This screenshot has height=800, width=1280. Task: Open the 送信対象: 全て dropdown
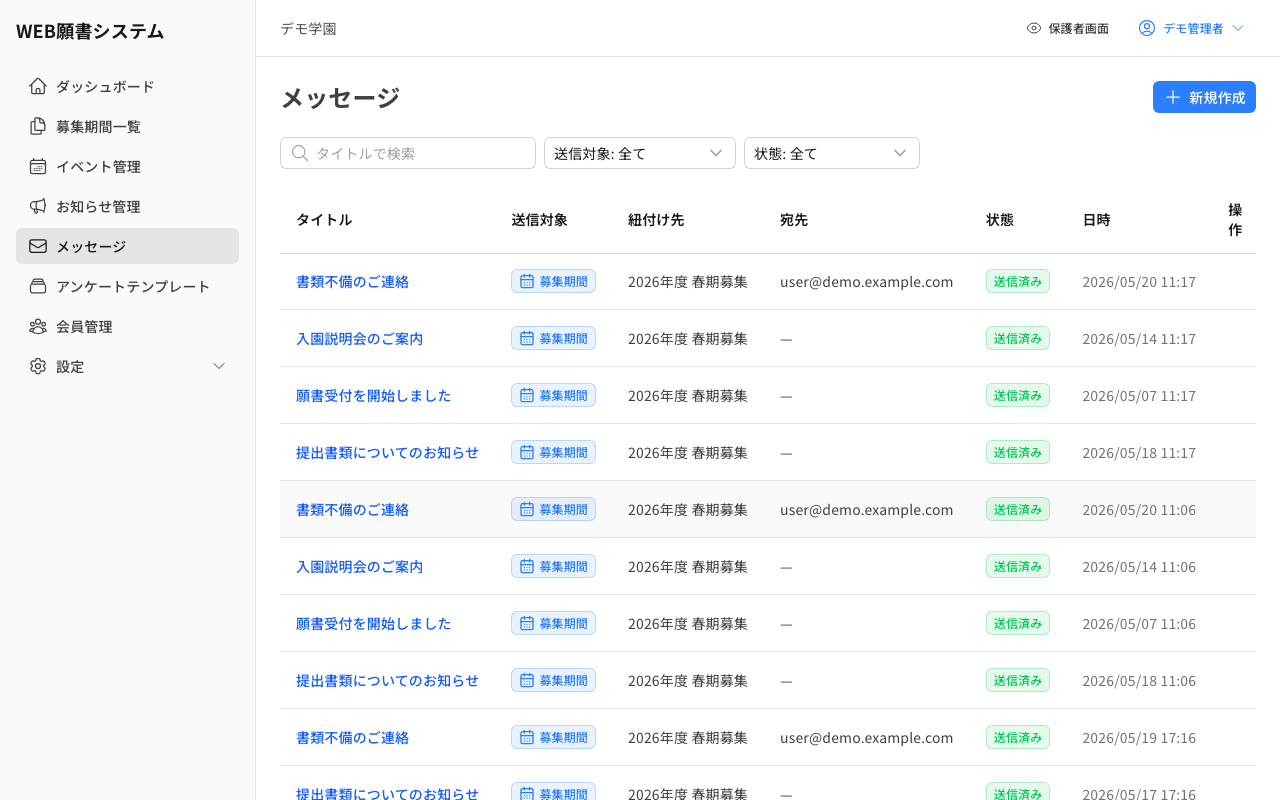640,153
